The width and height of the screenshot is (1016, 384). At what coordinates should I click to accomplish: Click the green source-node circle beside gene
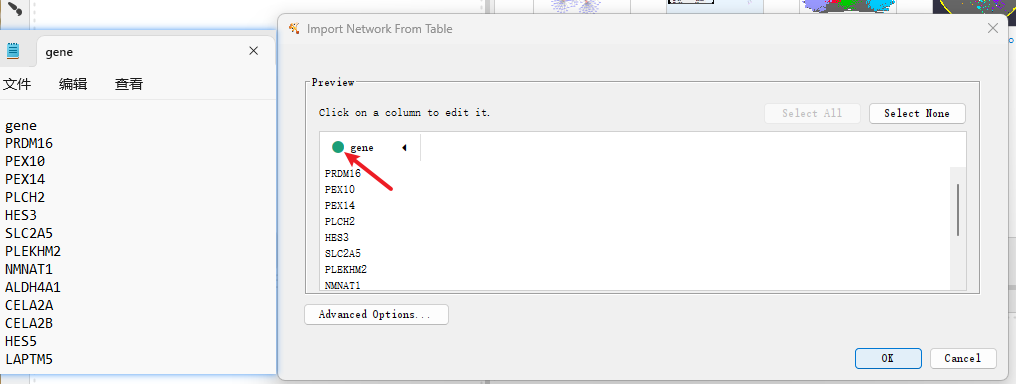(x=338, y=148)
